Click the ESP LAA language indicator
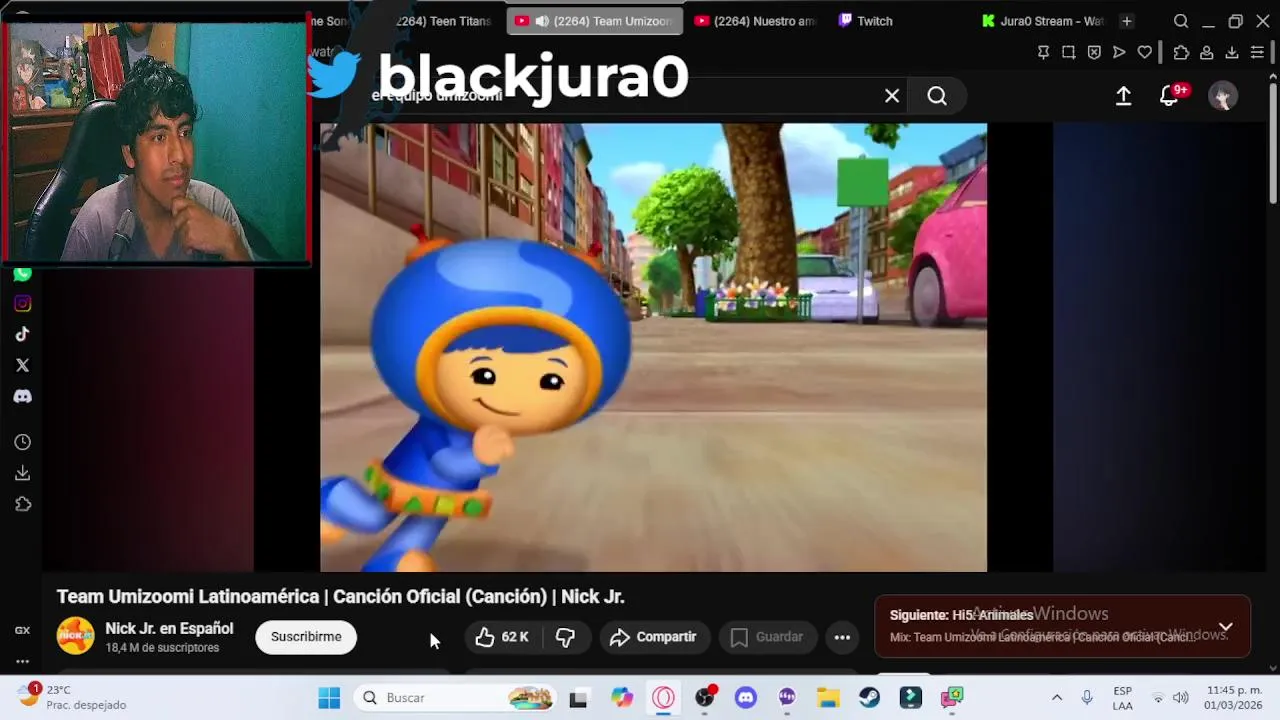Image resolution: width=1280 pixels, height=720 pixels. 1123,698
